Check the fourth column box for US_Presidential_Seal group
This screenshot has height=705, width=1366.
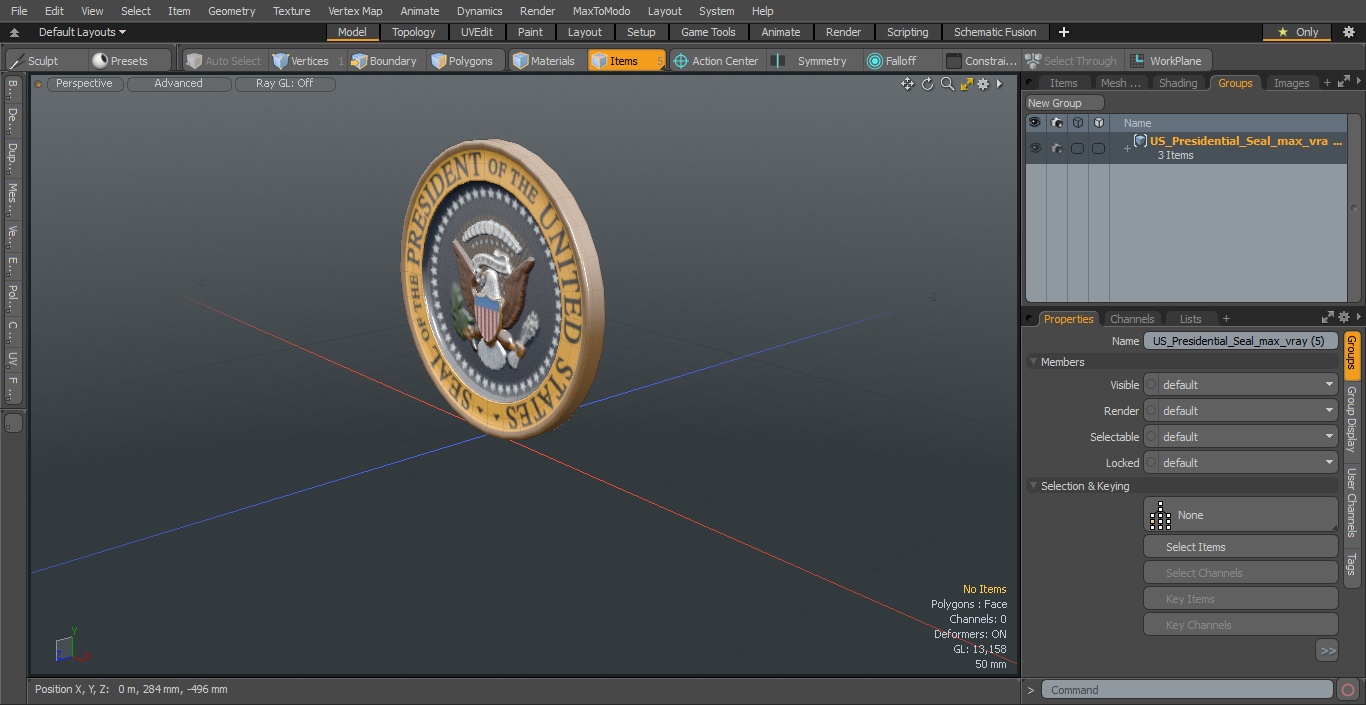(1098, 148)
